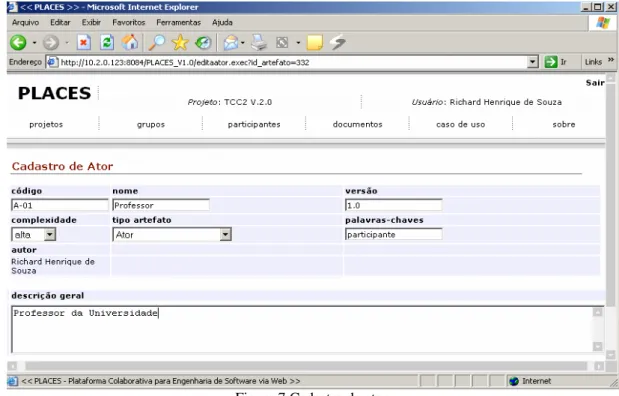The image size is (619, 396).
Task: Open the Search magnifier icon
Action: point(157,42)
